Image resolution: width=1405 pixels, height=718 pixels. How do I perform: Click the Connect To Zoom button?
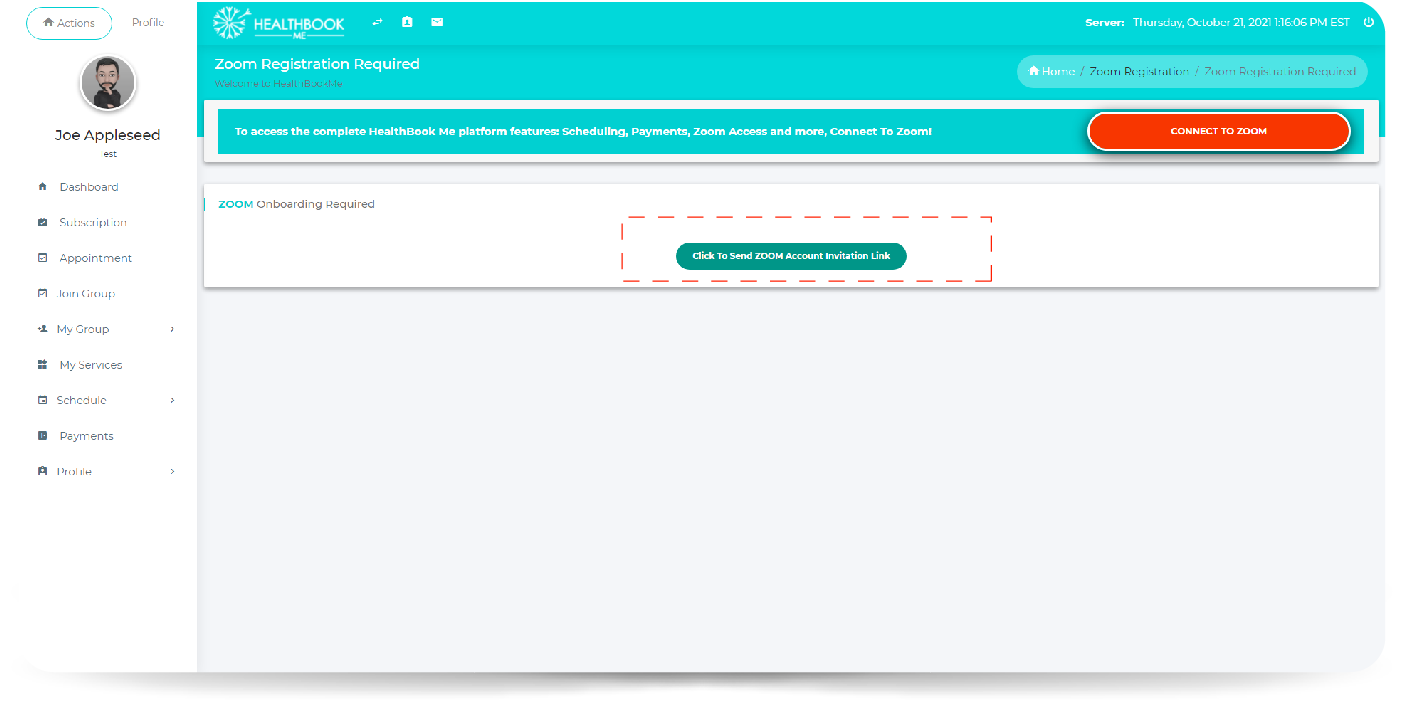click(1218, 131)
